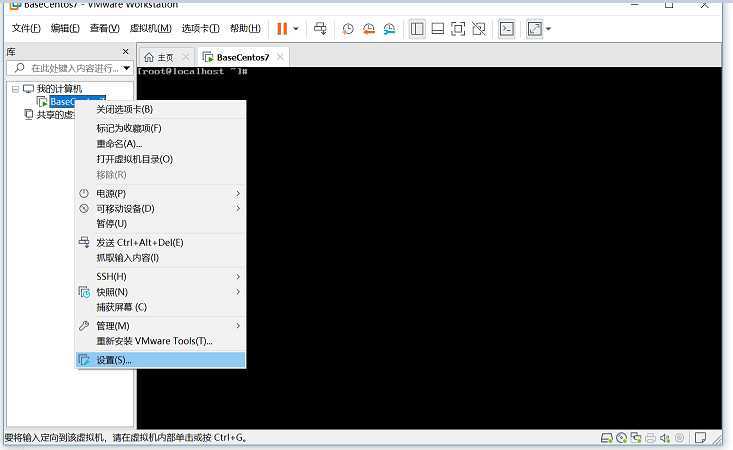Click the Full Screen mode icon

click(458, 29)
